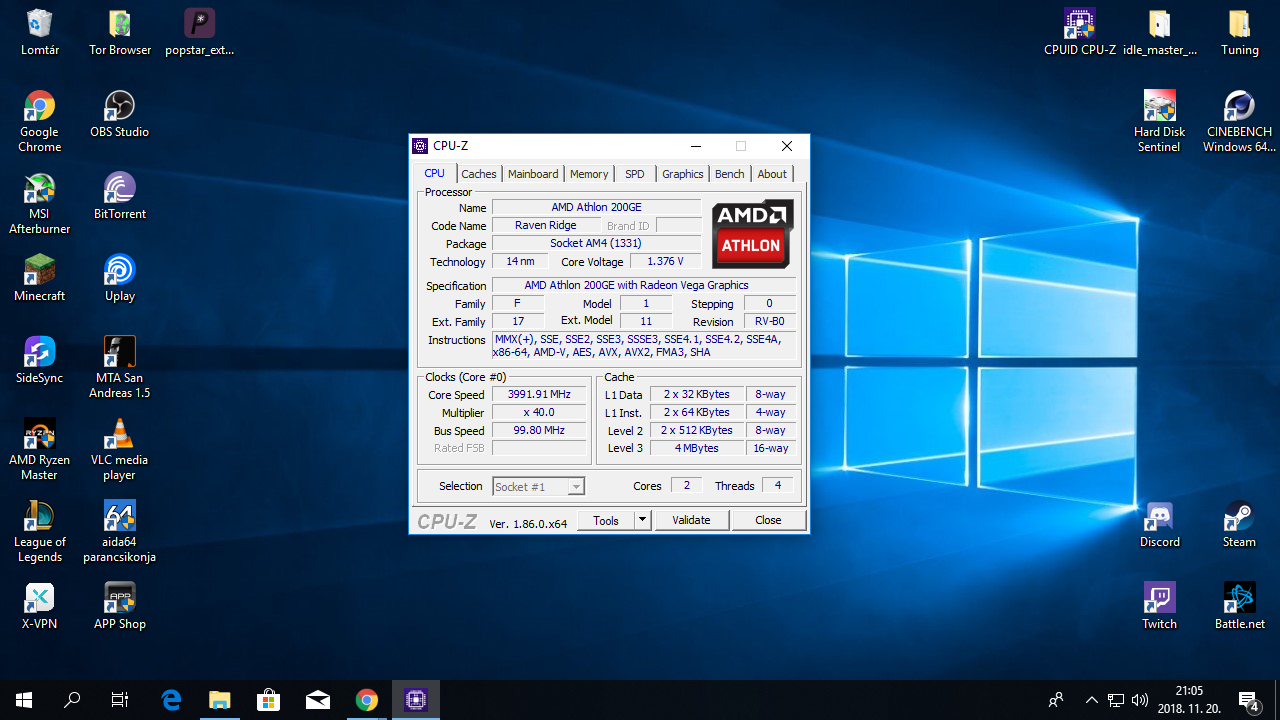This screenshot has height=720, width=1280.
Task: Click the Package Socket AM4 (1331) value
Action: (596, 243)
